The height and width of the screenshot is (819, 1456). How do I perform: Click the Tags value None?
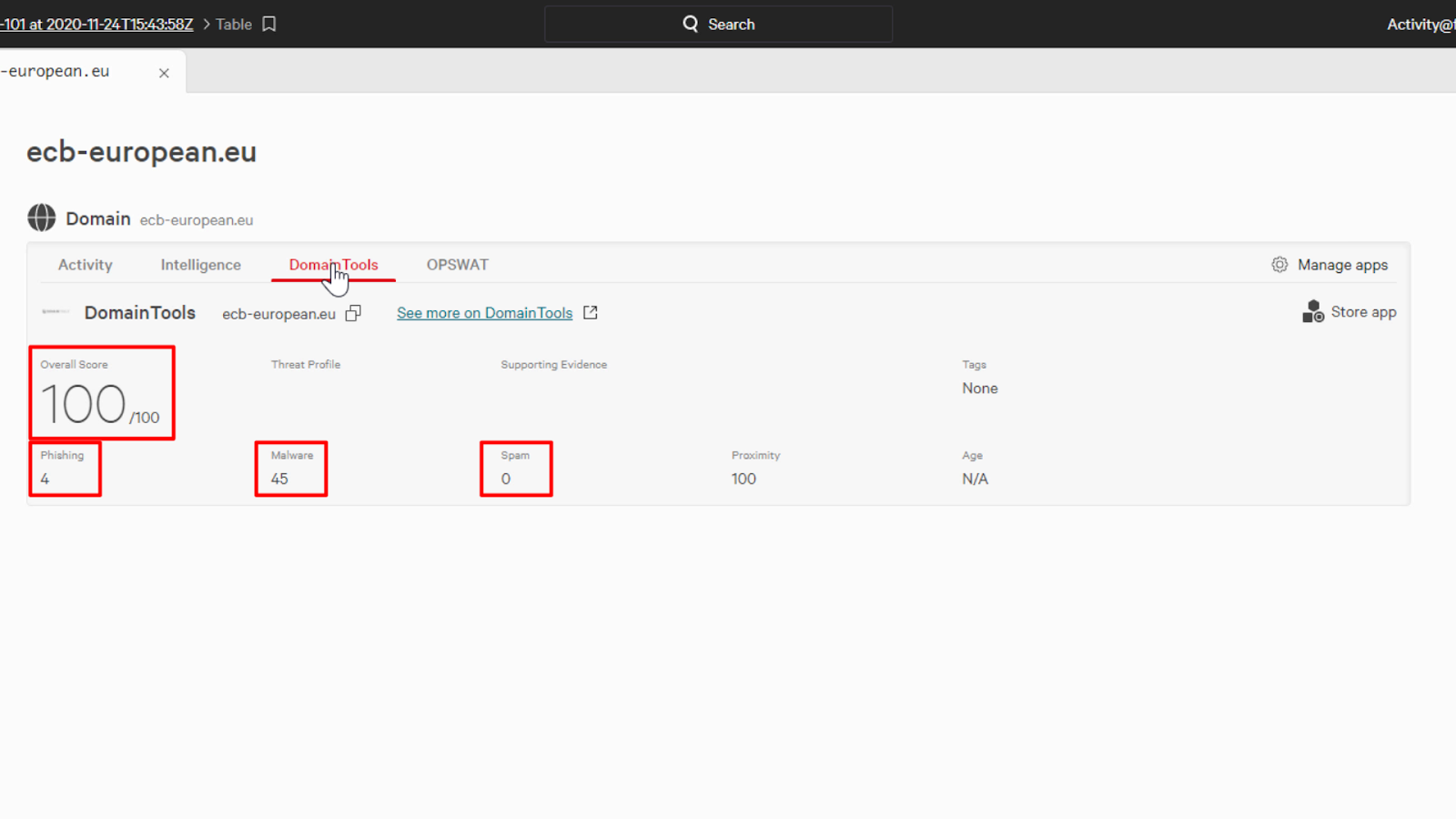[x=980, y=389]
